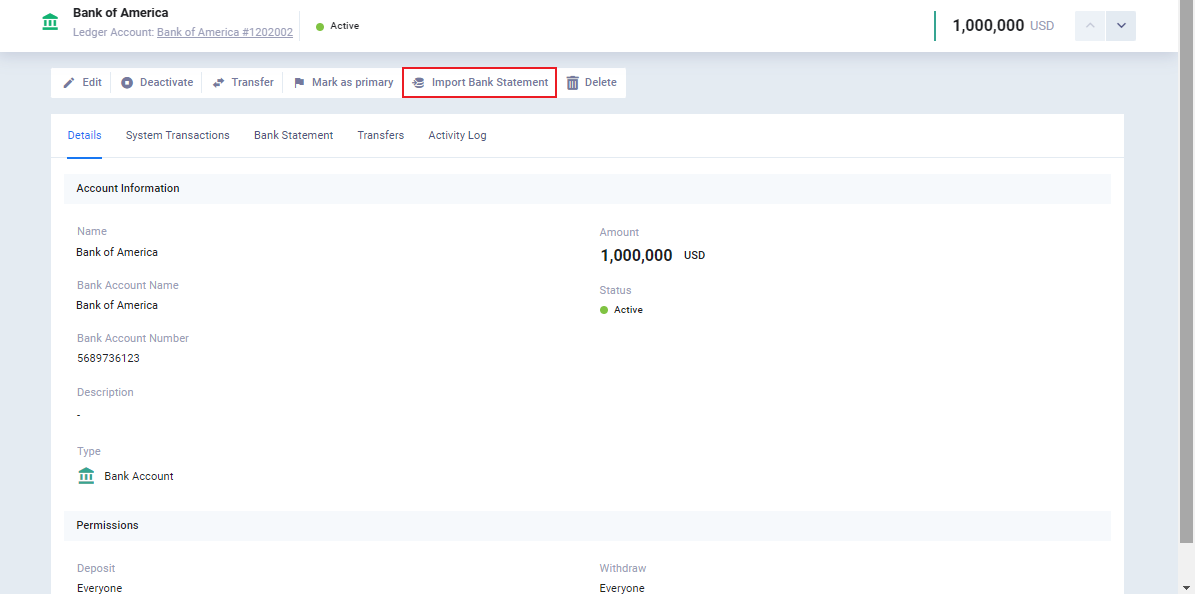The width and height of the screenshot is (1195, 594).
Task: Deactivate the Bank of America account
Action: (x=157, y=82)
